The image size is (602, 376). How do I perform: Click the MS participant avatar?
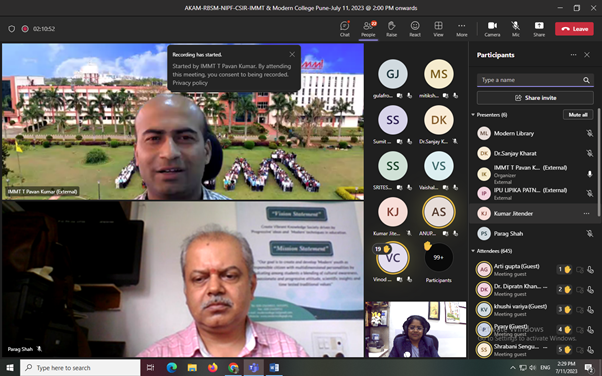(x=438, y=74)
